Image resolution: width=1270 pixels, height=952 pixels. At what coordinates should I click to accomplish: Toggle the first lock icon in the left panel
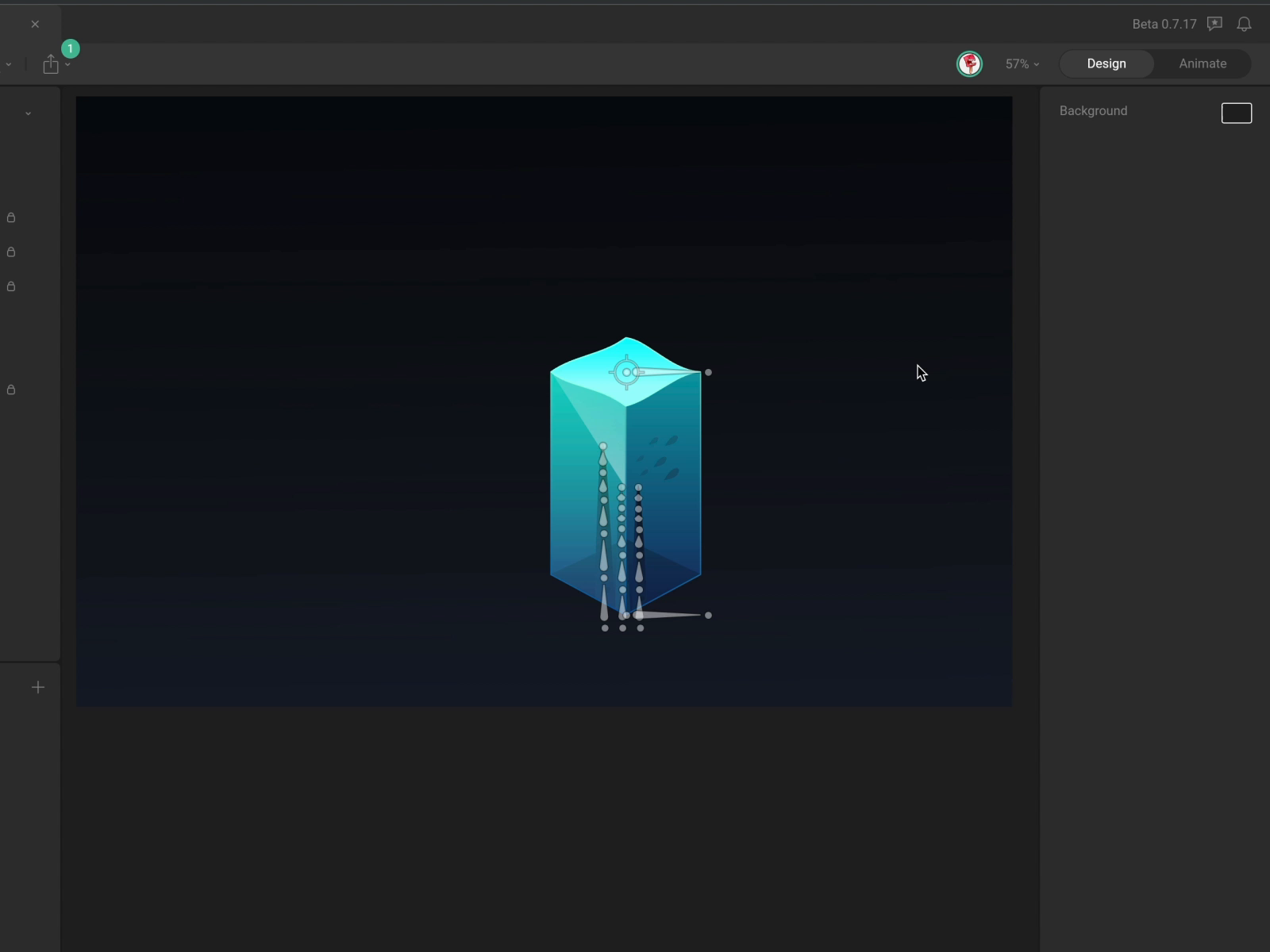(11, 217)
